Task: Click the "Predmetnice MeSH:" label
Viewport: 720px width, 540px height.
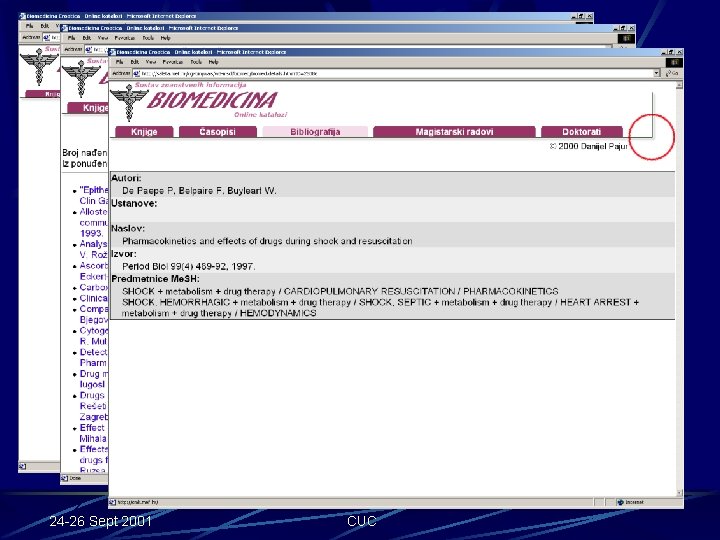Action: (x=156, y=279)
